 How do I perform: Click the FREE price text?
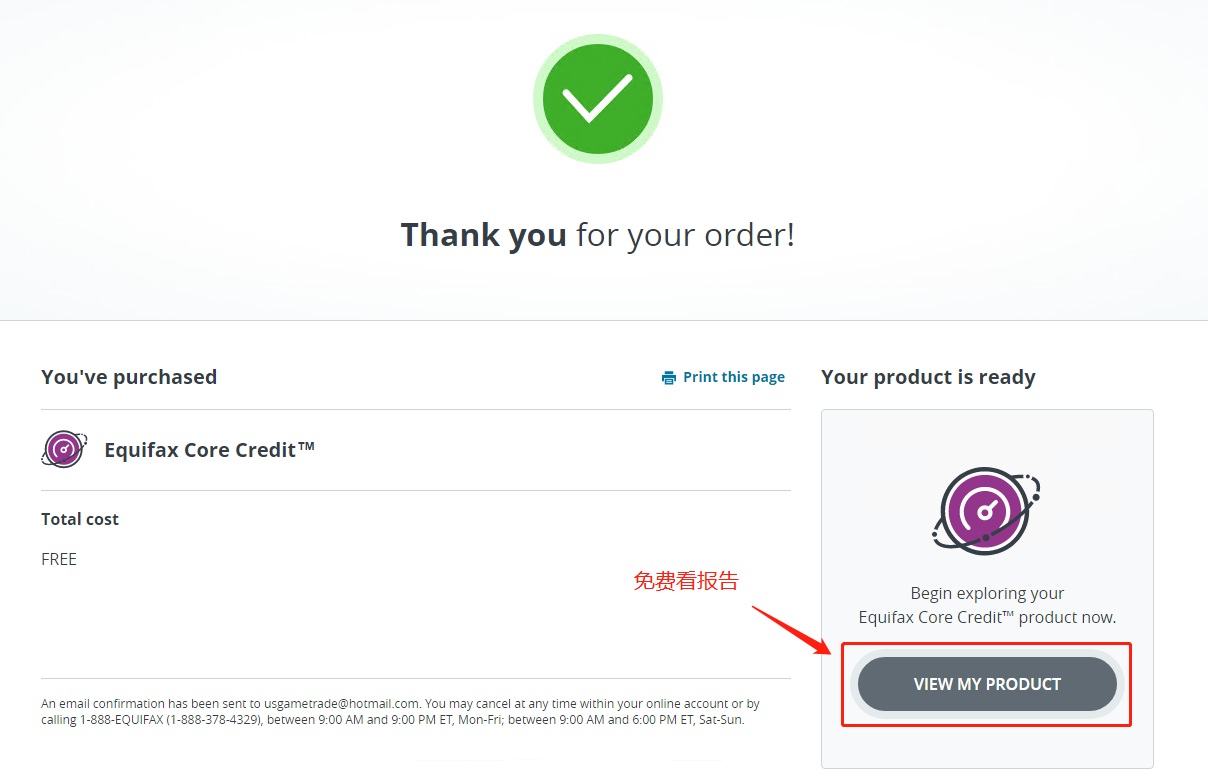point(59,559)
